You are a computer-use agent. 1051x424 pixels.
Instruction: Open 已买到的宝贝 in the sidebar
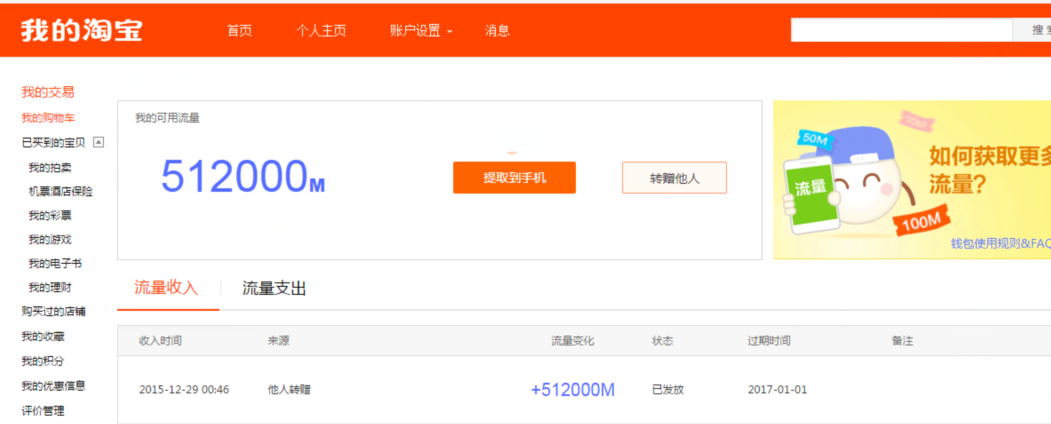pos(54,142)
